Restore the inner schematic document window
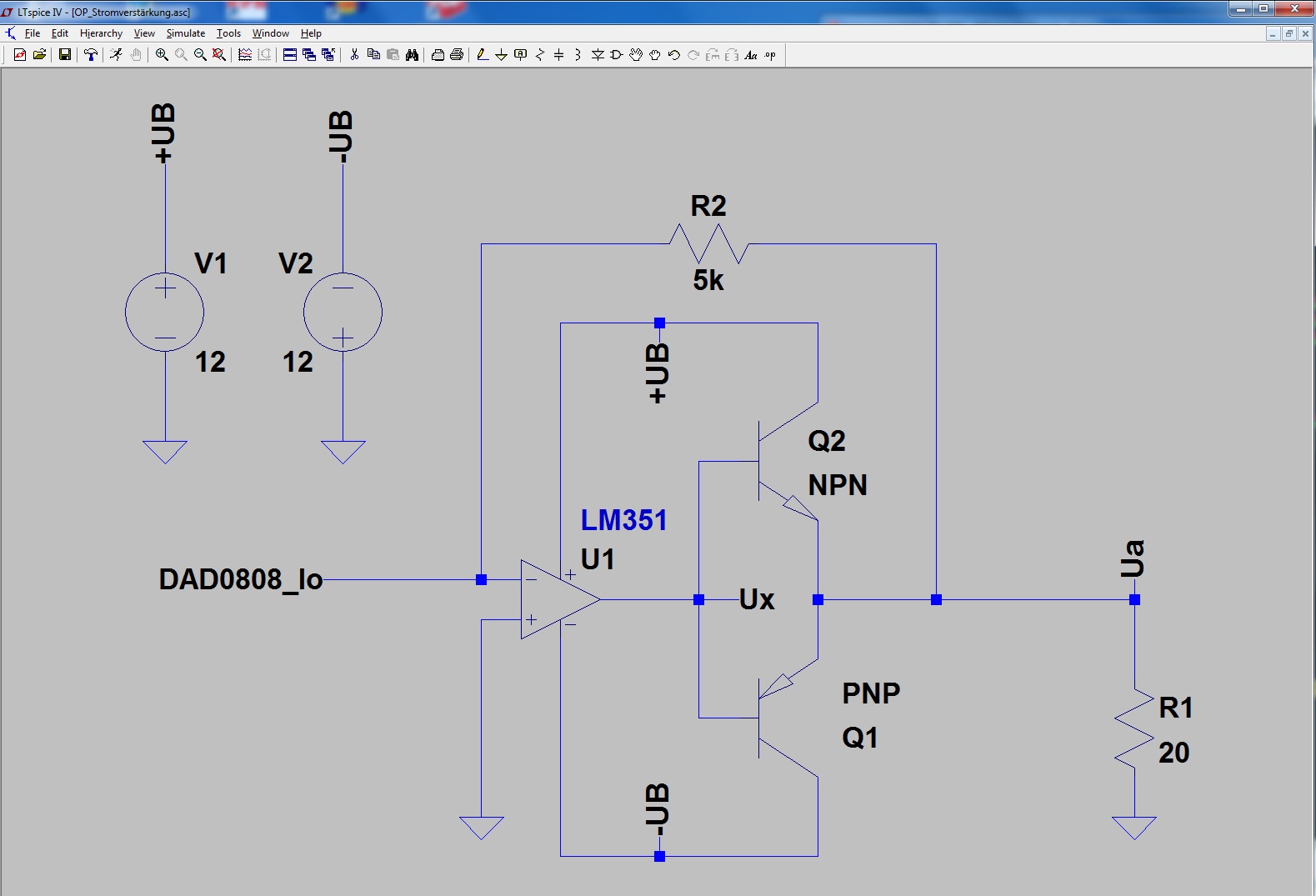 click(x=1288, y=33)
